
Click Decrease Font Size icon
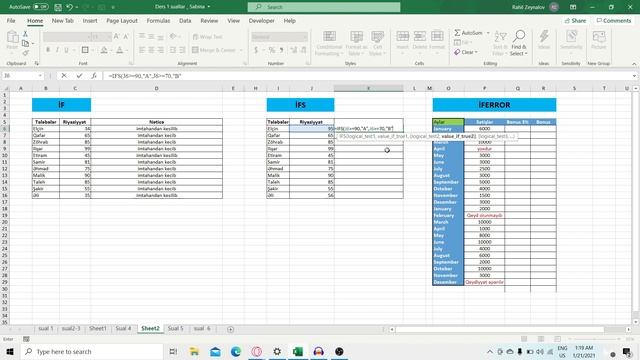coord(126,37)
